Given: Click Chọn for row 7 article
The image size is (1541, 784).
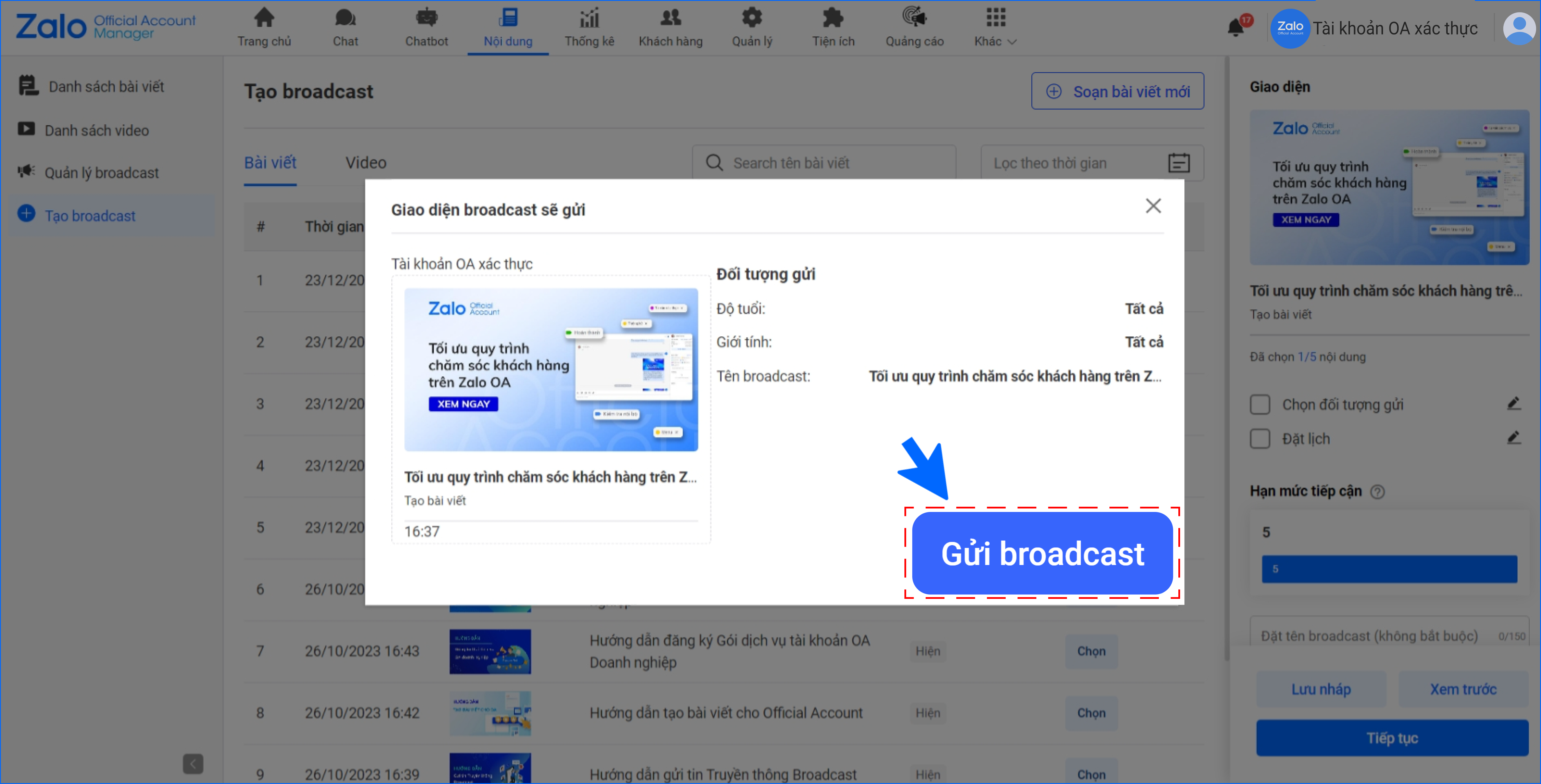Looking at the screenshot, I should tap(1091, 651).
